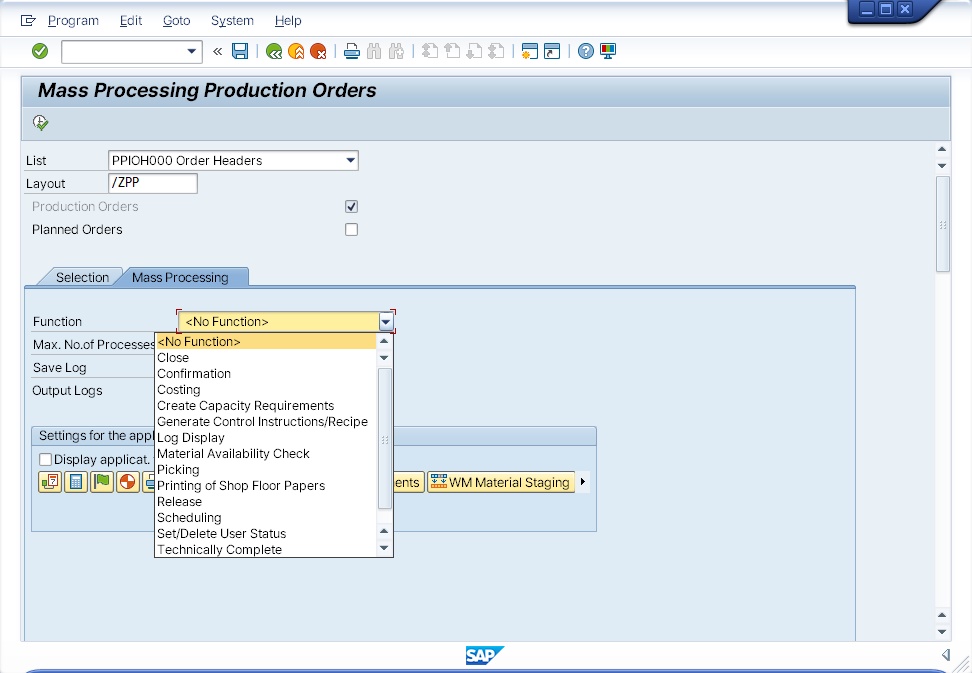The image size is (972, 673).
Task: Switch to the Mass Processing tab
Action: coord(180,278)
